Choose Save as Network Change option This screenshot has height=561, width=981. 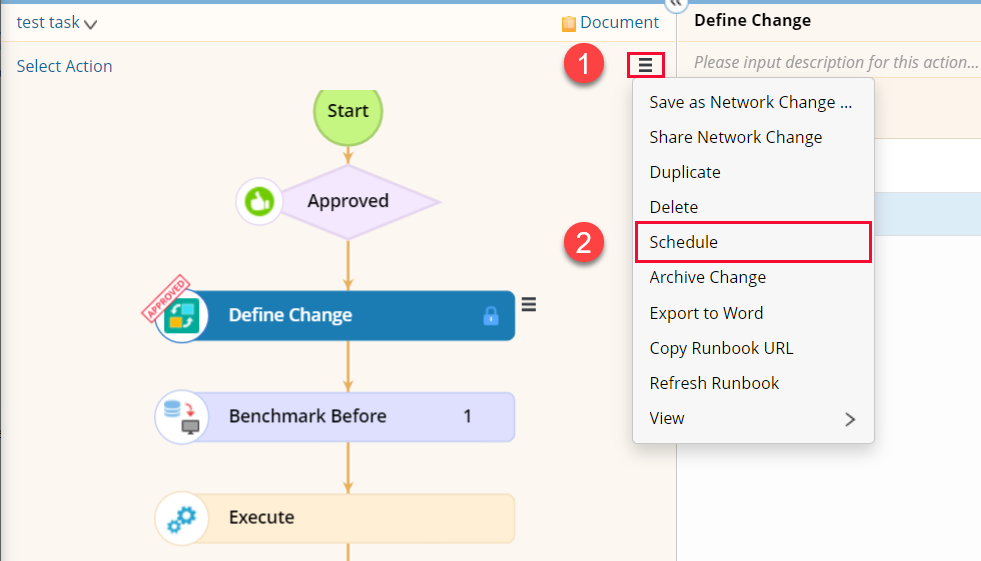pyautogui.click(x=750, y=102)
